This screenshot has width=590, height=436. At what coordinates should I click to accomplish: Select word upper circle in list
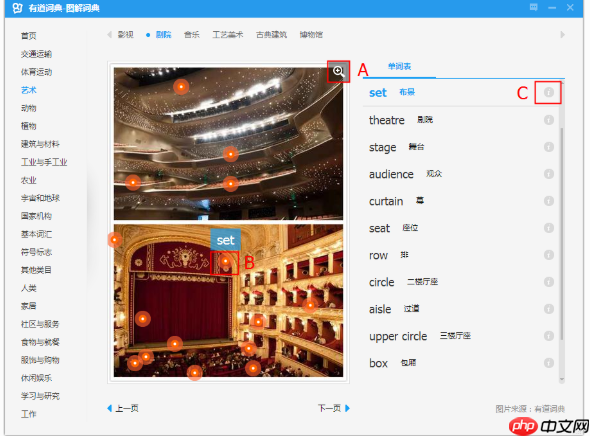tap(398, 336)
